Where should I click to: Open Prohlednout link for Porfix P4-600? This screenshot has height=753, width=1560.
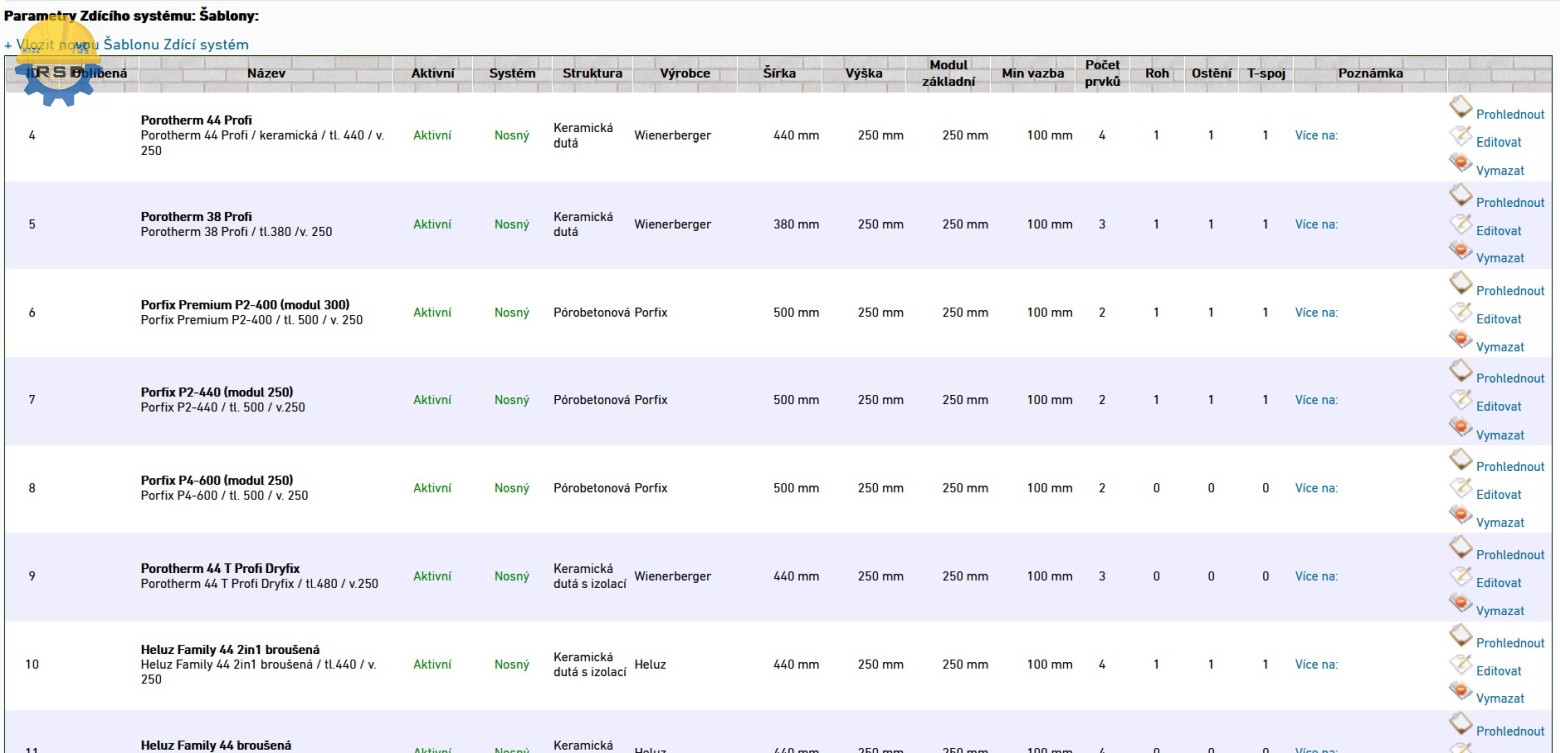(x=1510, y=467)
